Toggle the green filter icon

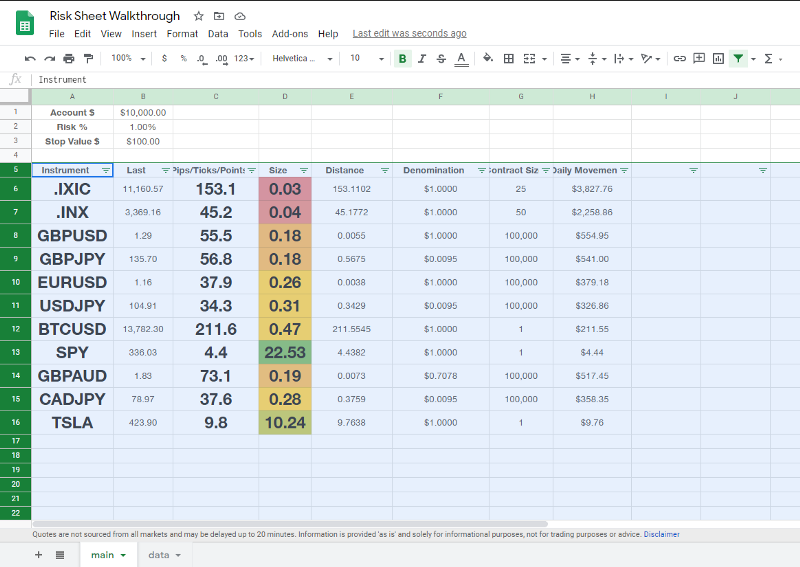(738, 59)
